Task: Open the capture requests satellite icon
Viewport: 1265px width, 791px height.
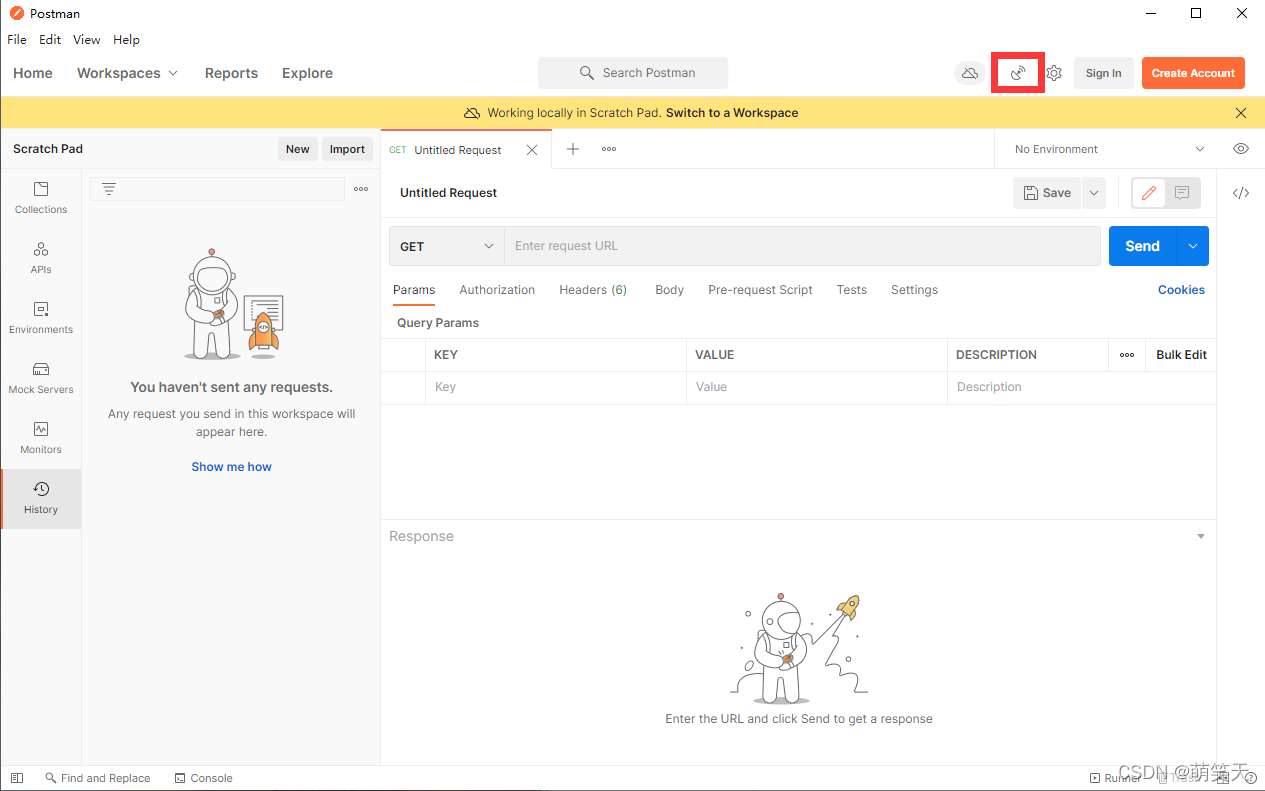Action: click(x=1018, y=73)
